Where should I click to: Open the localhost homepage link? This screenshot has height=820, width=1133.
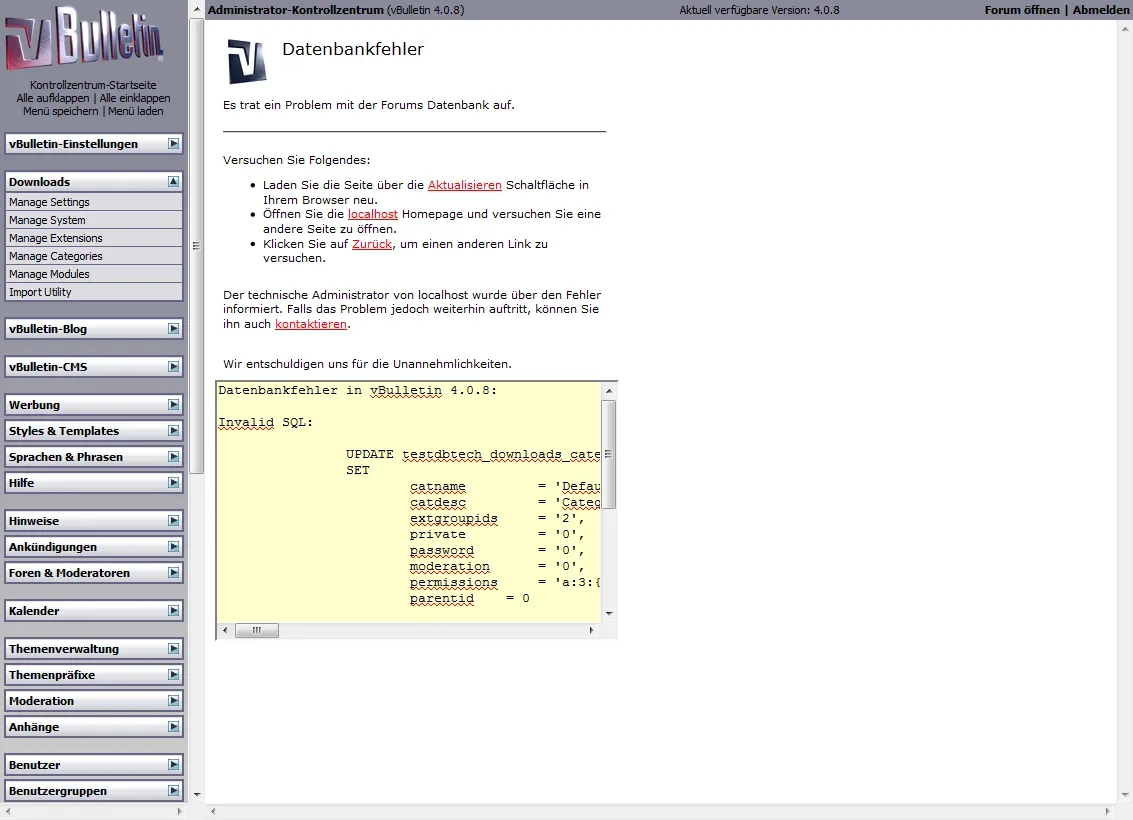[373, 214]
